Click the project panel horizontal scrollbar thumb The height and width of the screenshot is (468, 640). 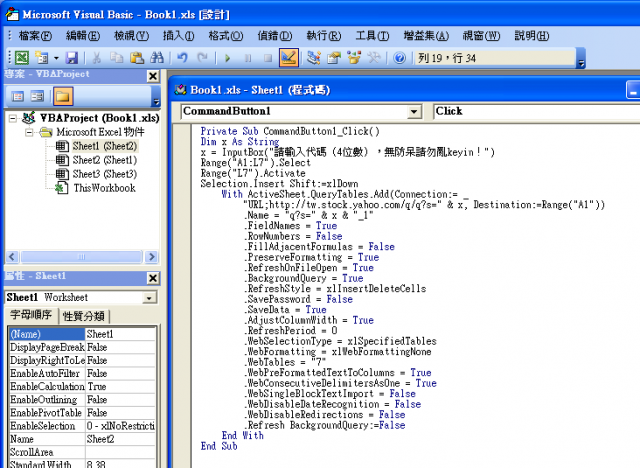point(81,257)
